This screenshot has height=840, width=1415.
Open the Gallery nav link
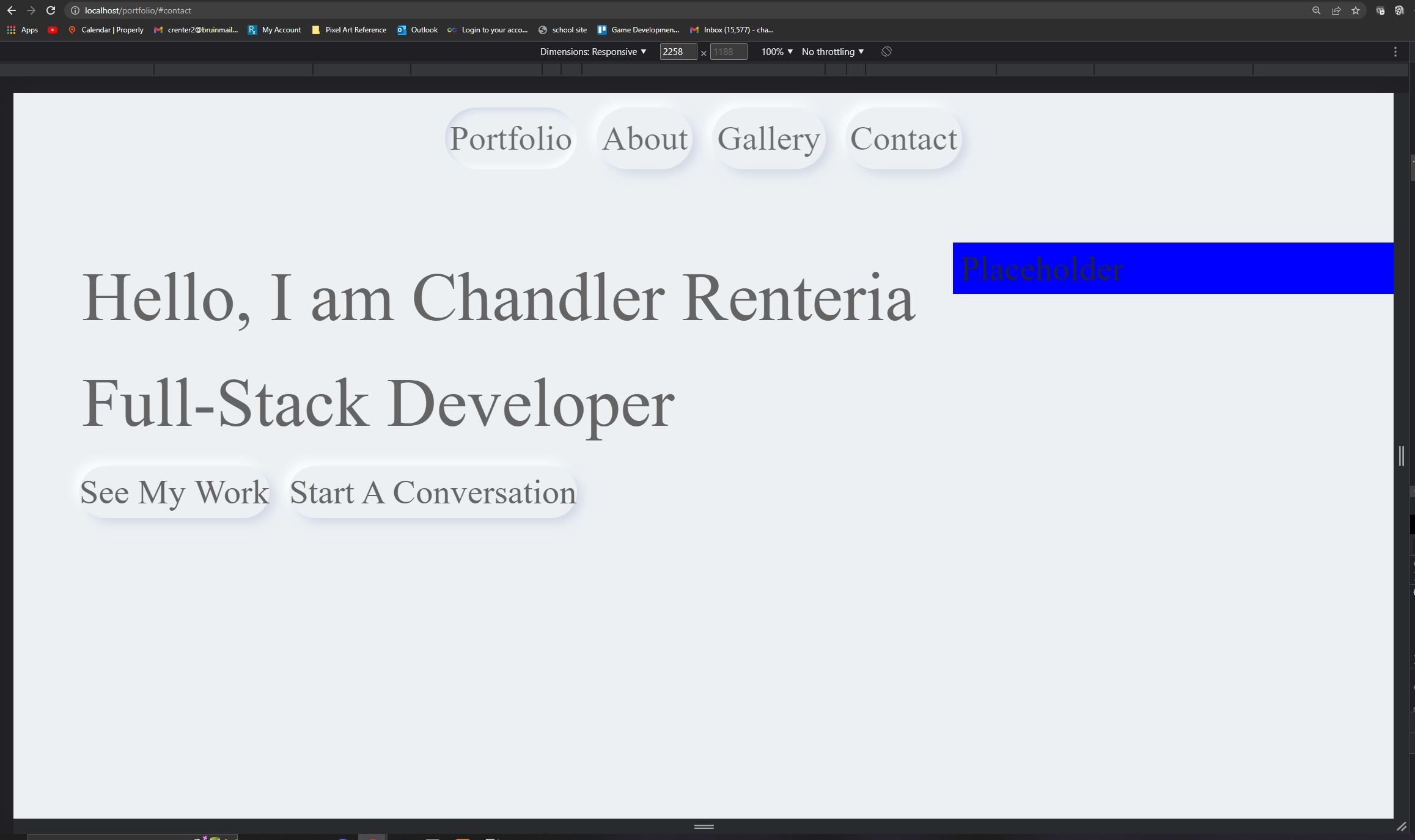(768, 139)
